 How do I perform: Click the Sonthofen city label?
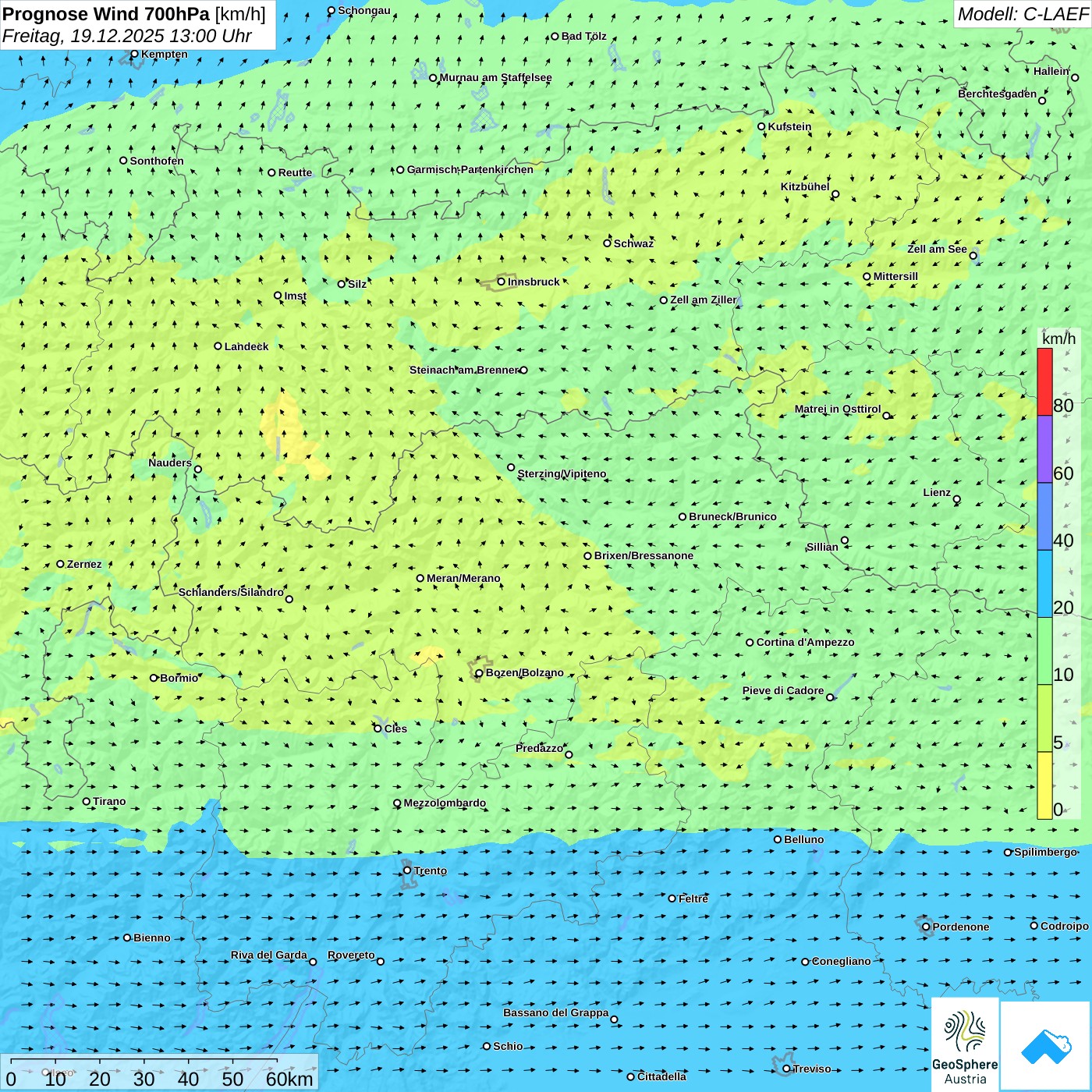click(x=157, y=161)
